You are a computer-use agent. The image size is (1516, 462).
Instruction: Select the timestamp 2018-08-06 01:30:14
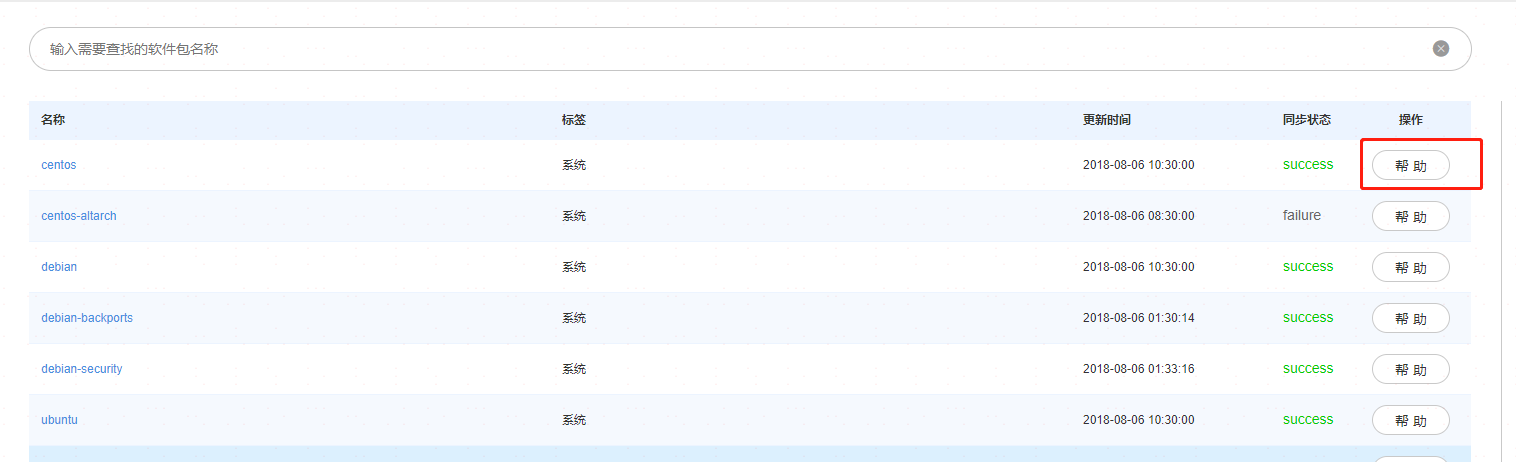[1138, 318]
